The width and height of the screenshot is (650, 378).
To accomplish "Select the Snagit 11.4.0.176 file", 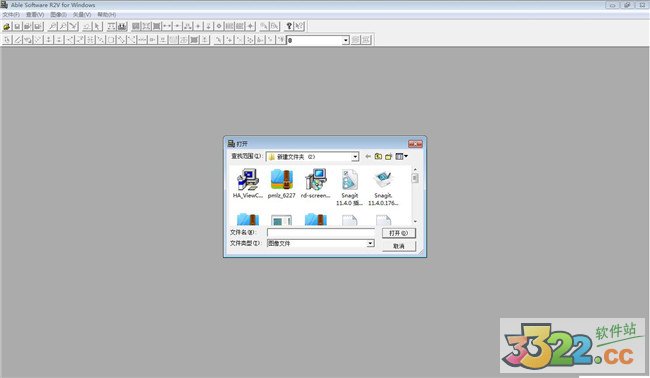I will pyautogui.click(x=383, y=187).
